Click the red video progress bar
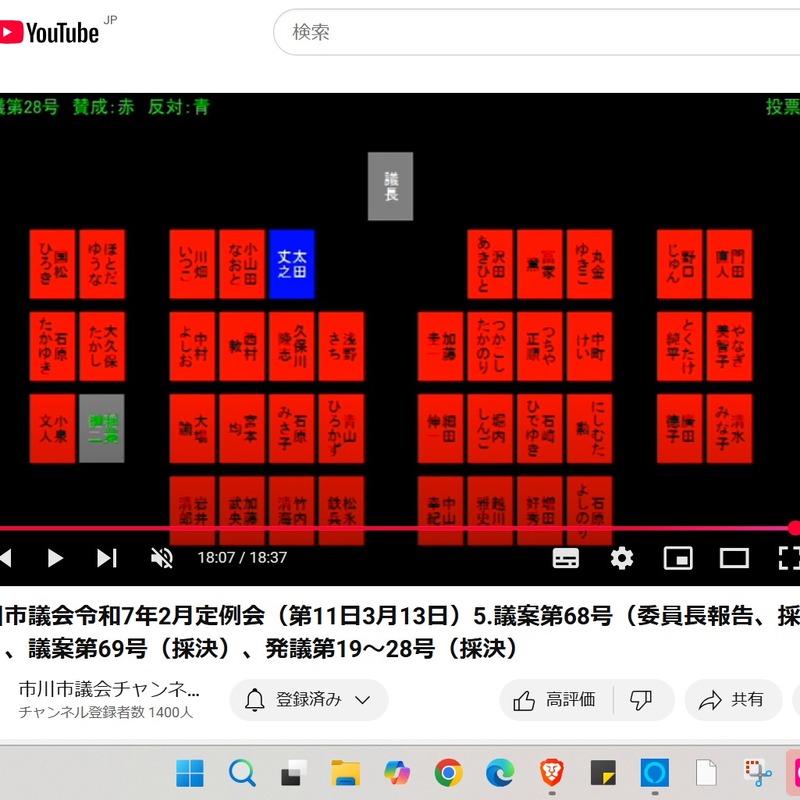Image resolution: width=800 pixels, height=800 pixels. click(x=400, y=528)
